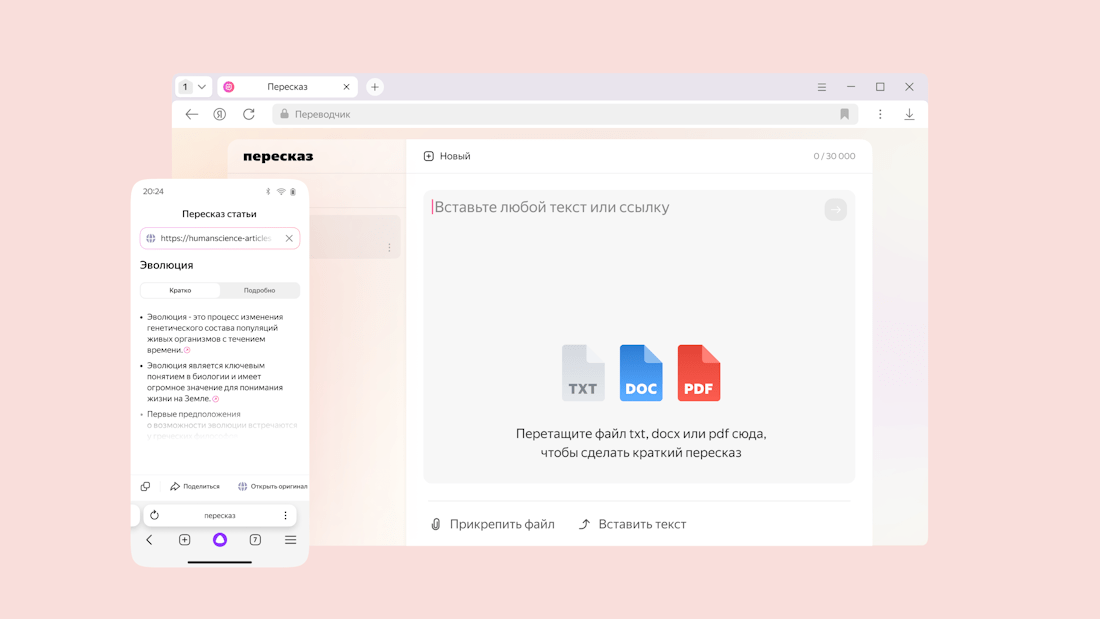
Task: Reload the page with desktop refresh icon
Action: [249, 114]
